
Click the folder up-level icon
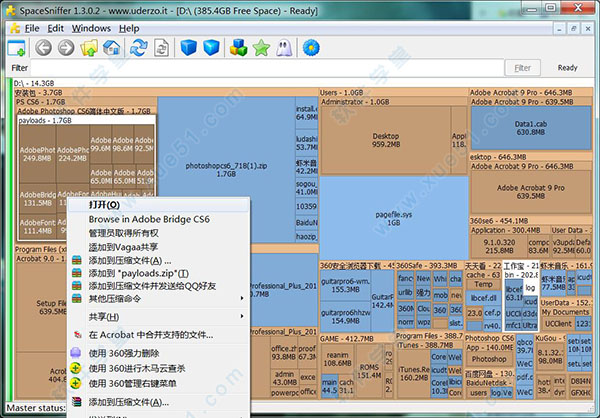click(89, 48)
